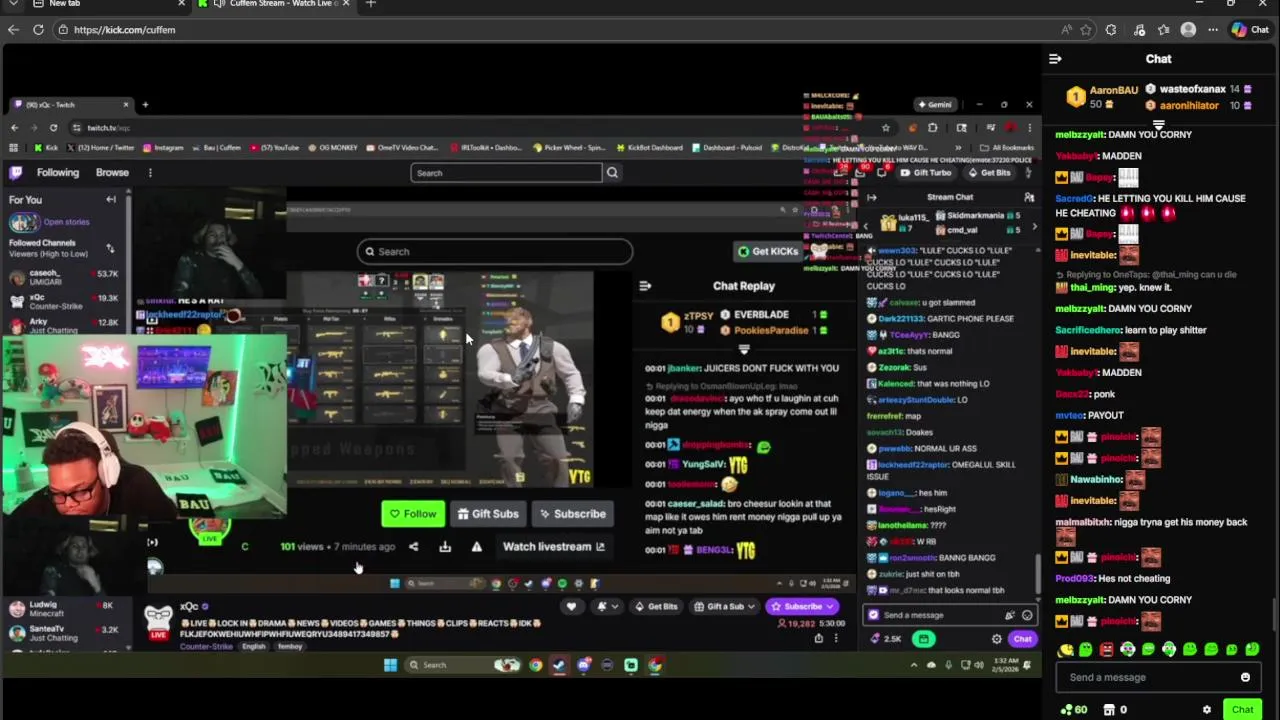
Task: Open the tab search chevron
Action: click(x=13, y=4)
